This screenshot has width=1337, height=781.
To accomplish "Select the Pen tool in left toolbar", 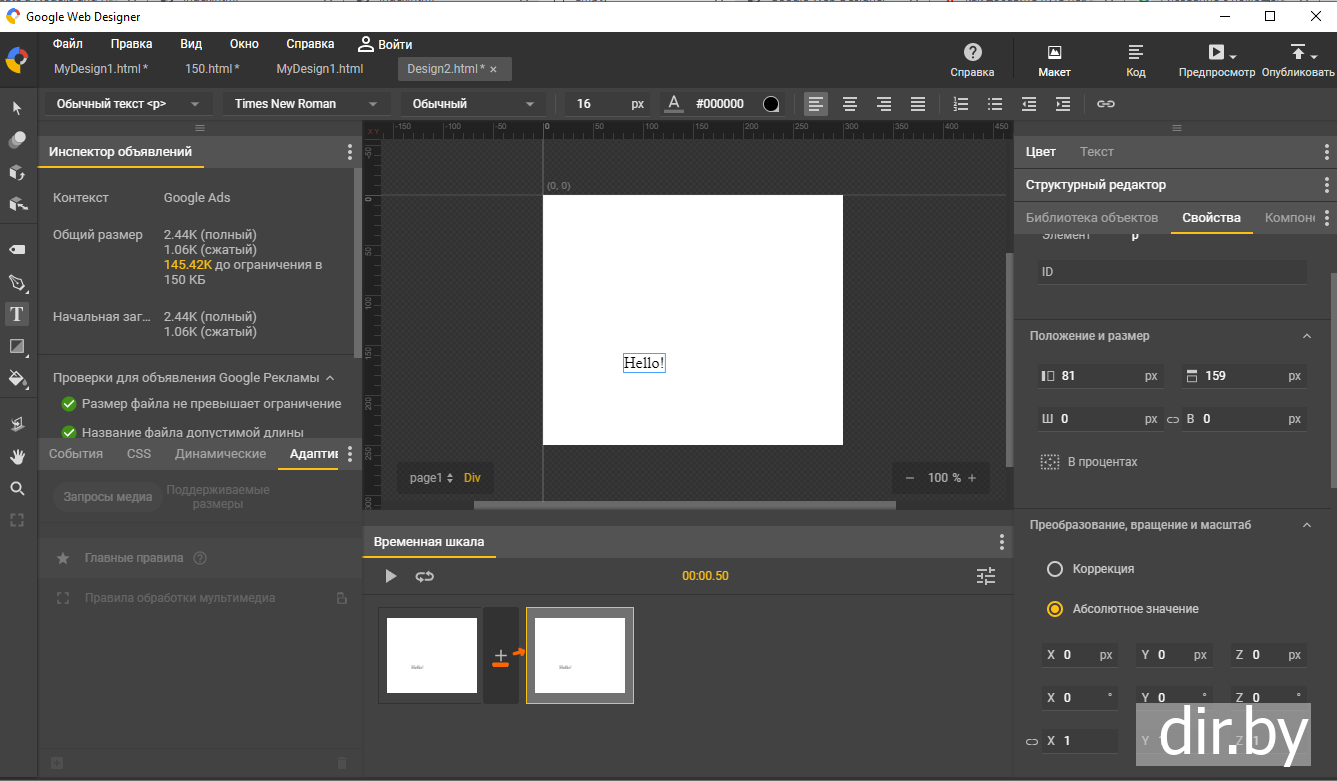I will pos(17,282).
